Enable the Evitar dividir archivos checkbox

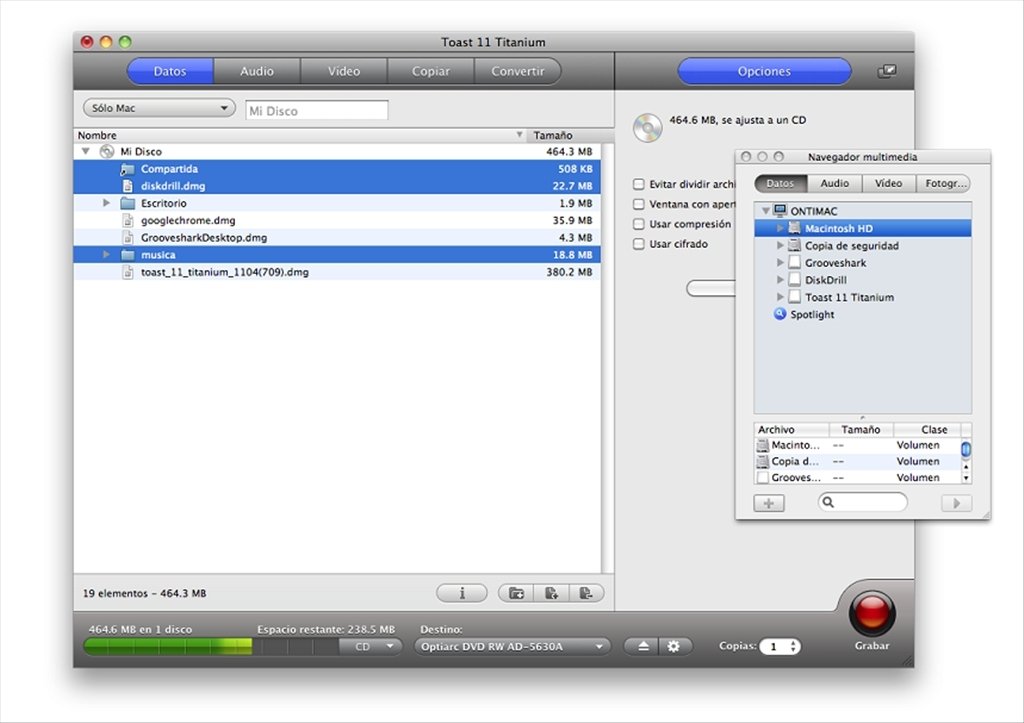tap(639, 184)
